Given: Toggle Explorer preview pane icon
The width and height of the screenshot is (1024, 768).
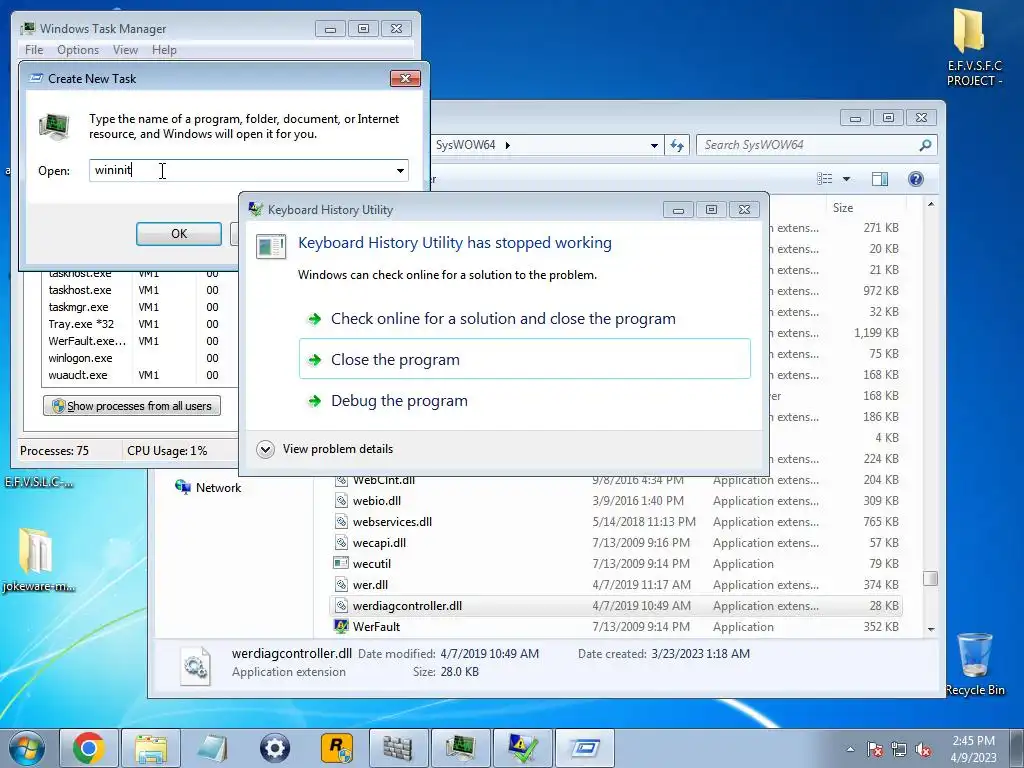Looking at the screenshot, I should (880, 179).
